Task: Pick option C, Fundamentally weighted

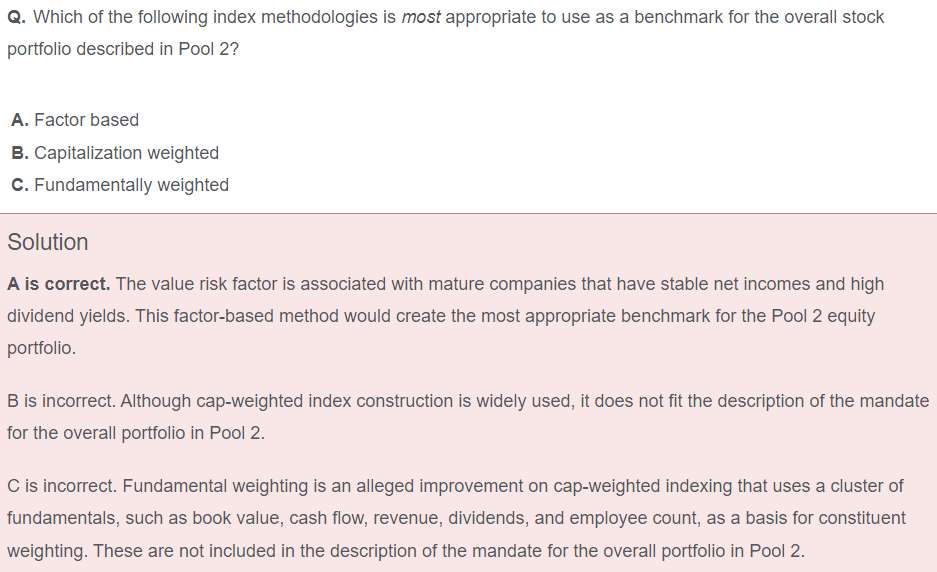Action: pos(131,185)
